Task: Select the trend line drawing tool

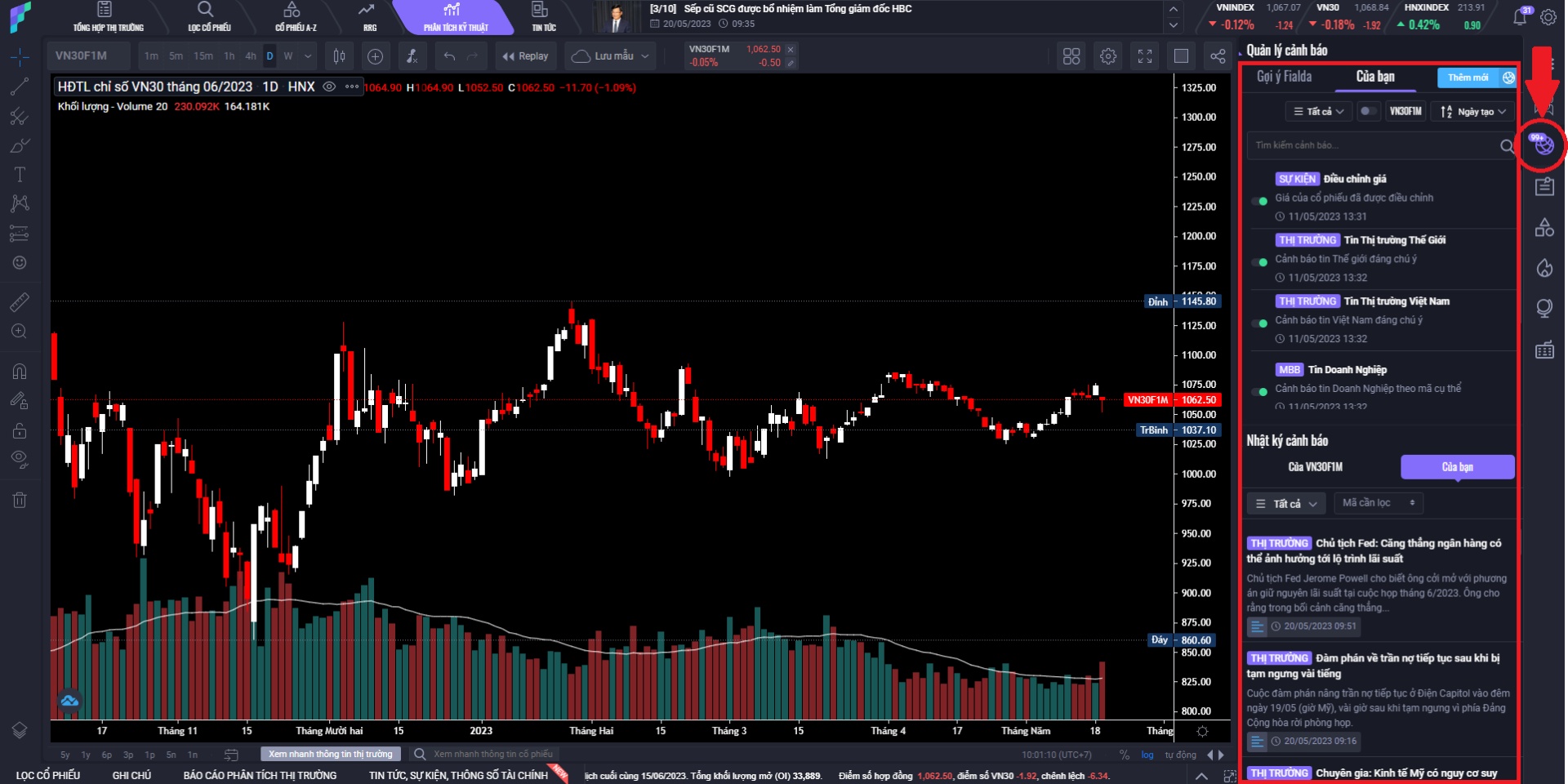Action: pos(20,87)
